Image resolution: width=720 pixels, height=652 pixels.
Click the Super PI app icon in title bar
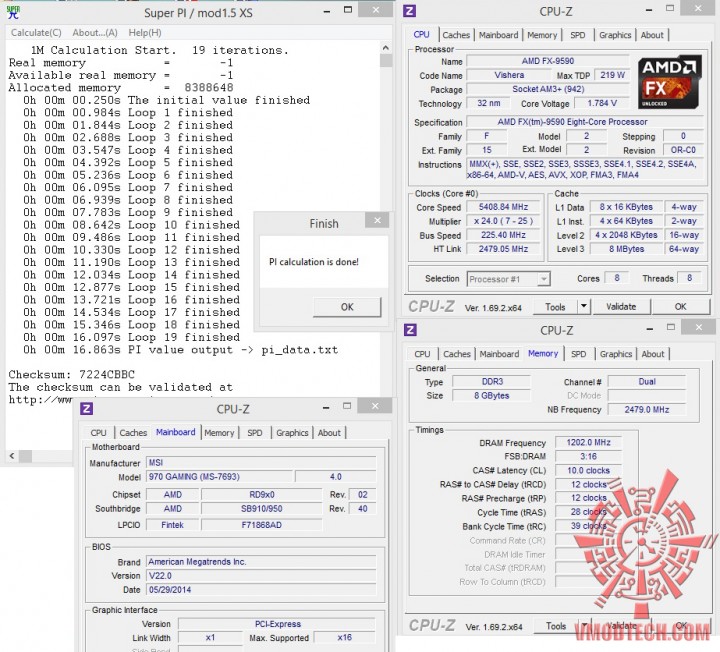(13, 12)
